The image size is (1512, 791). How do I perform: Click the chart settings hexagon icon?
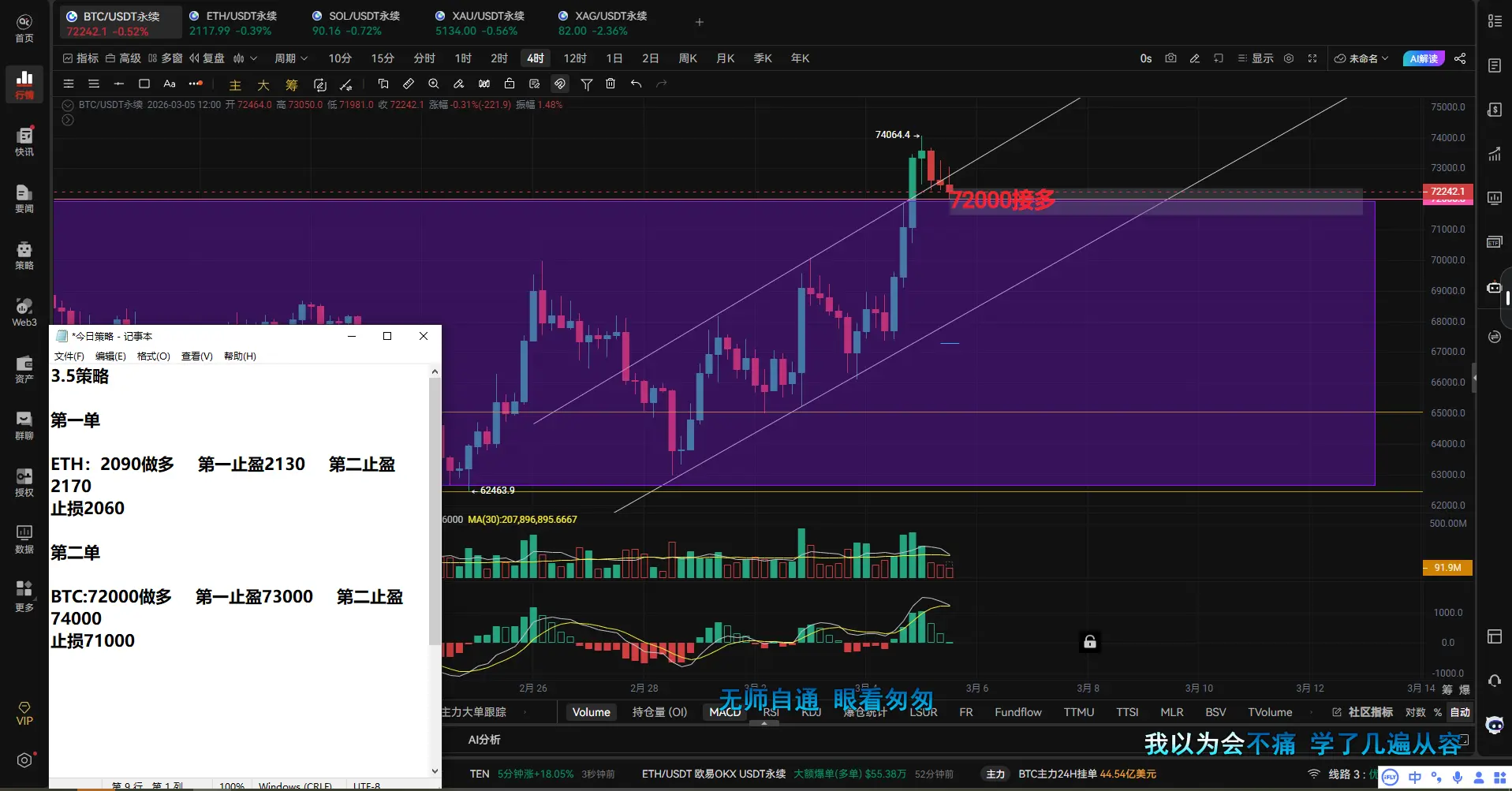click(1289, 58)
